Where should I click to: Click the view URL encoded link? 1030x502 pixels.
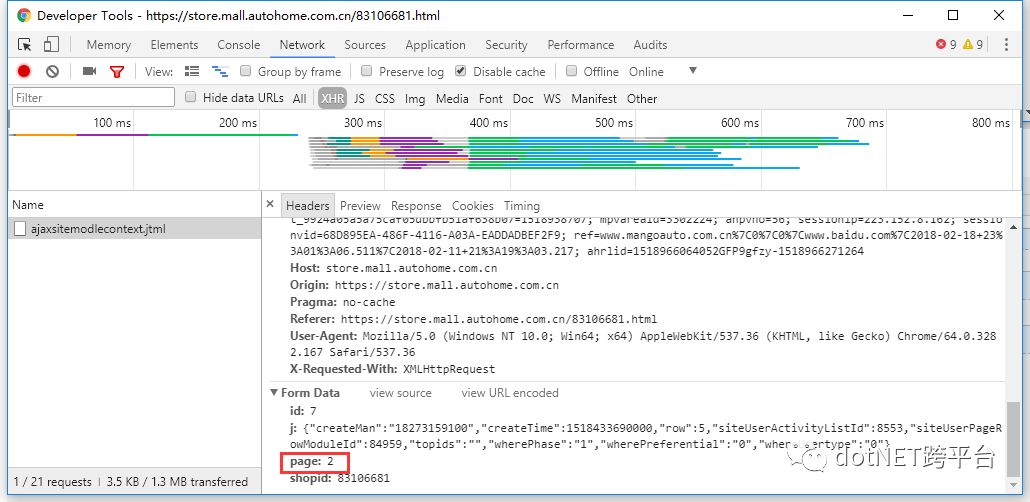click(510, 393)
